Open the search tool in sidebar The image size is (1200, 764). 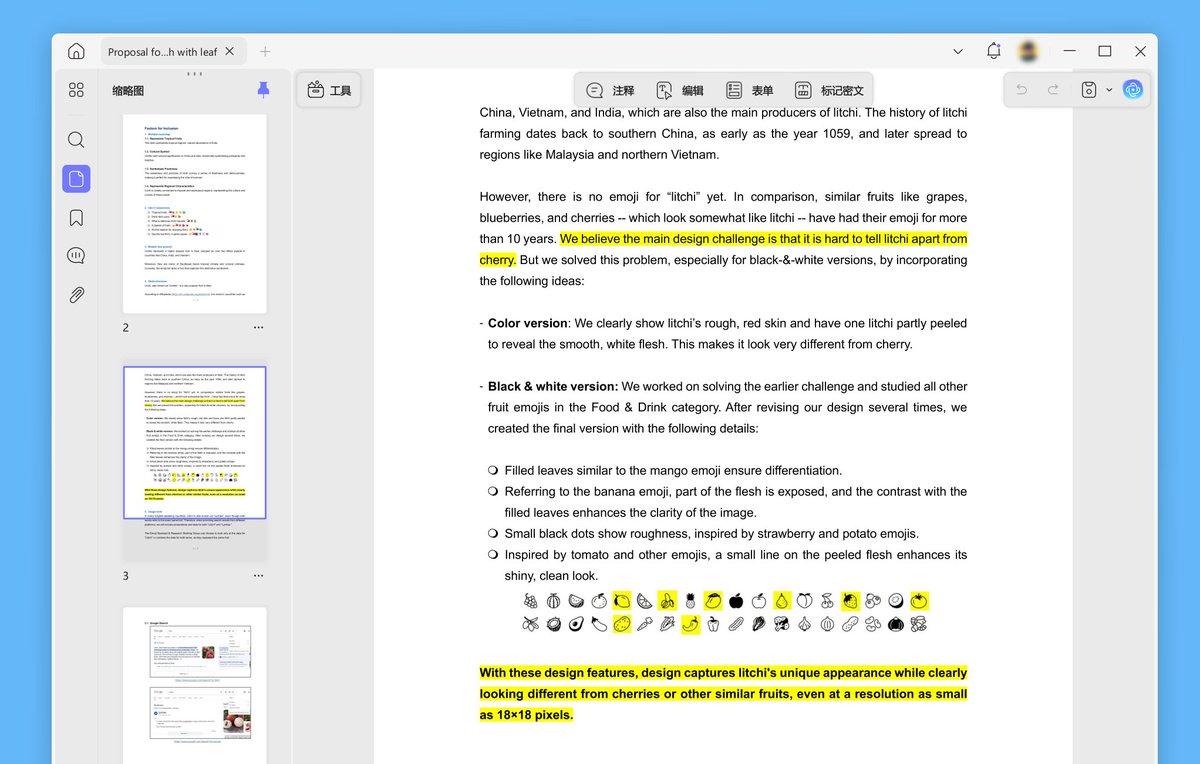(76, 140)
